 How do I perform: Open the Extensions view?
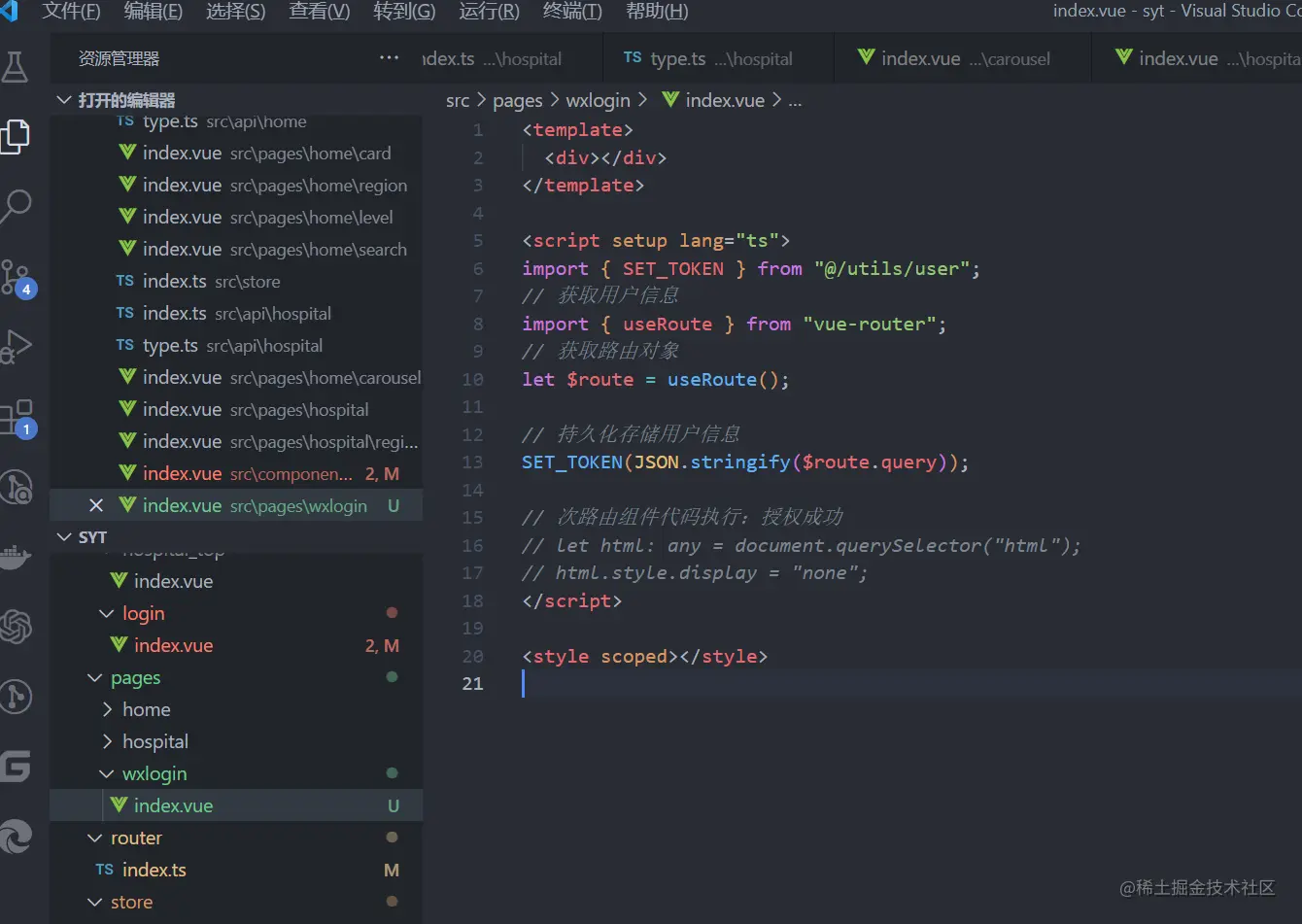[x=17, y=418]
